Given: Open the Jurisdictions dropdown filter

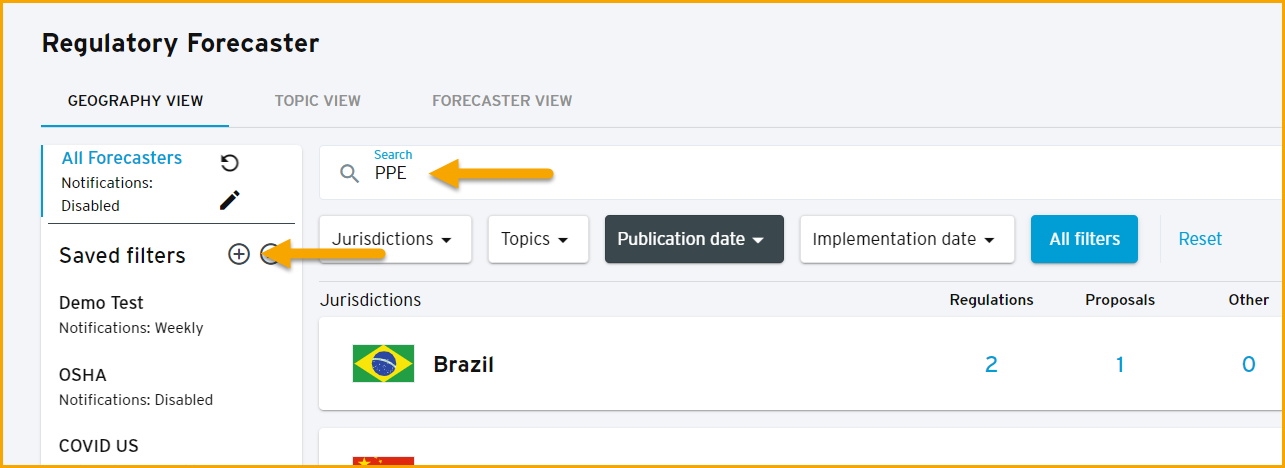Looking at the screenshot, I should [395, 239].
